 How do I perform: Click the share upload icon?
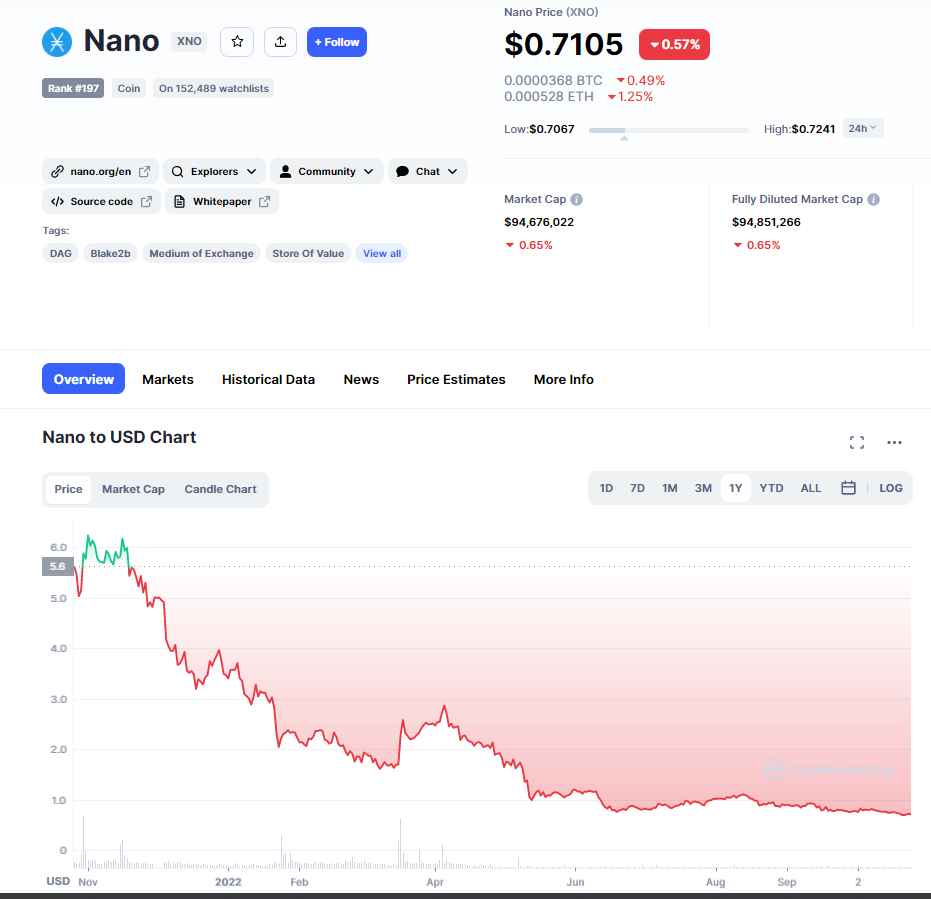pos(280,42)
